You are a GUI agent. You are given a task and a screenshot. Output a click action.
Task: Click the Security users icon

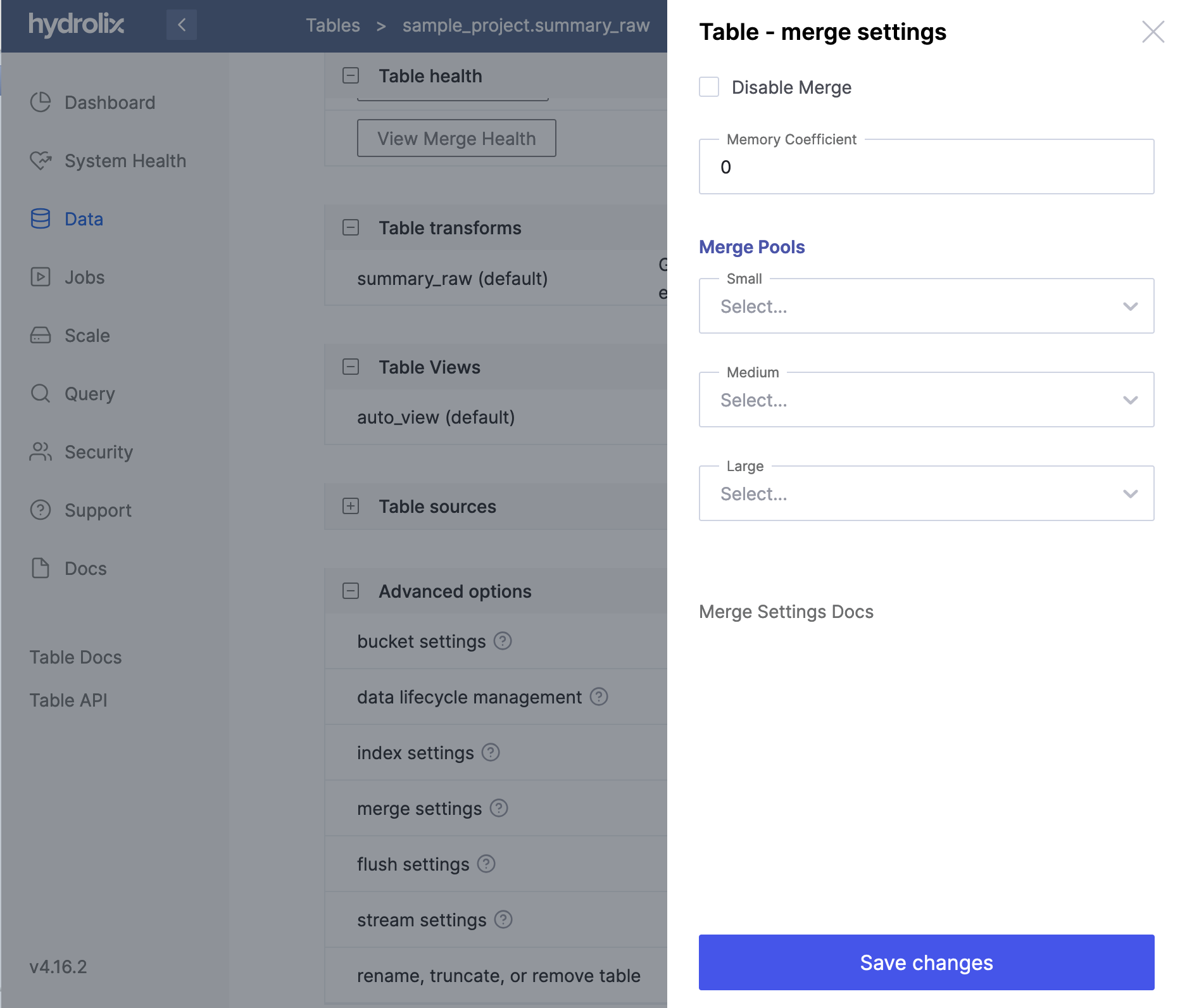41,451
